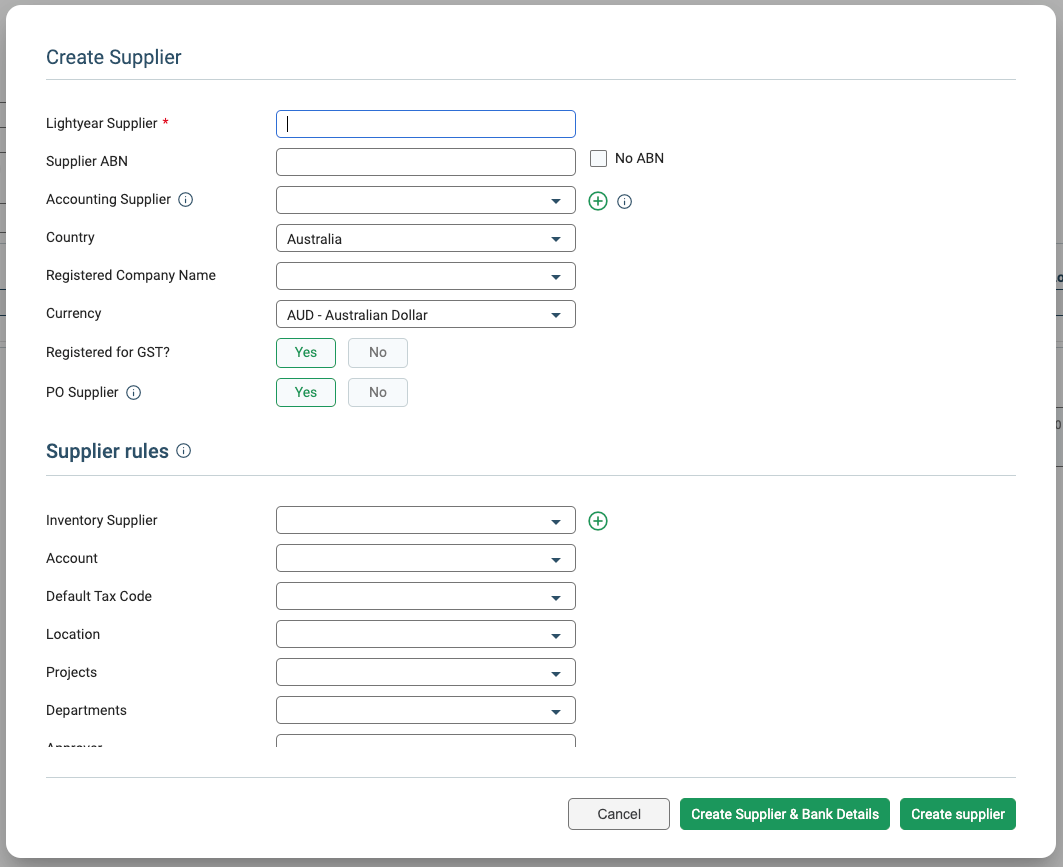Click the Supplier rules info icon
This screenshot has height=867, width=1063.
tap(184, 451)
